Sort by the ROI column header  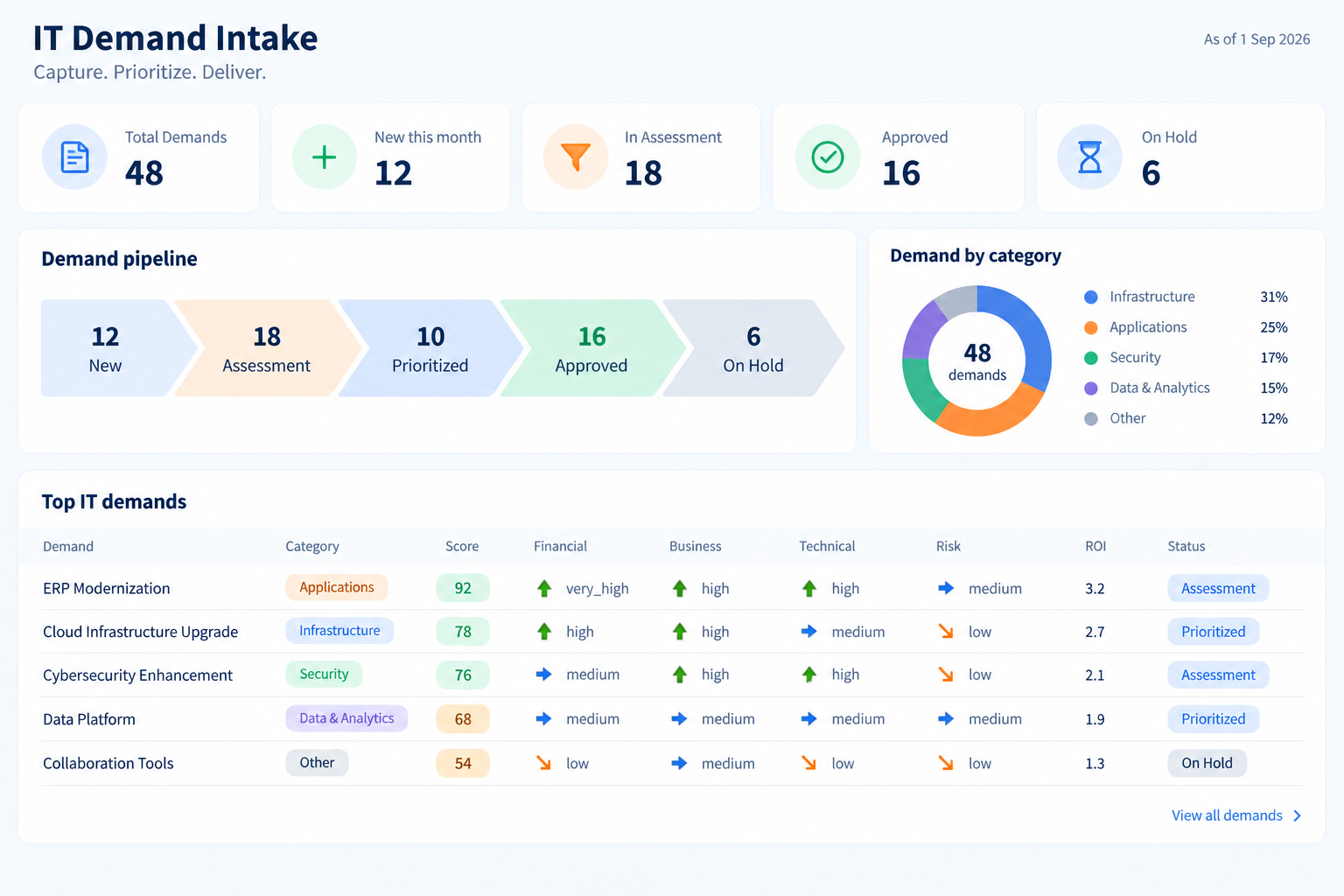pos(1095,546)
